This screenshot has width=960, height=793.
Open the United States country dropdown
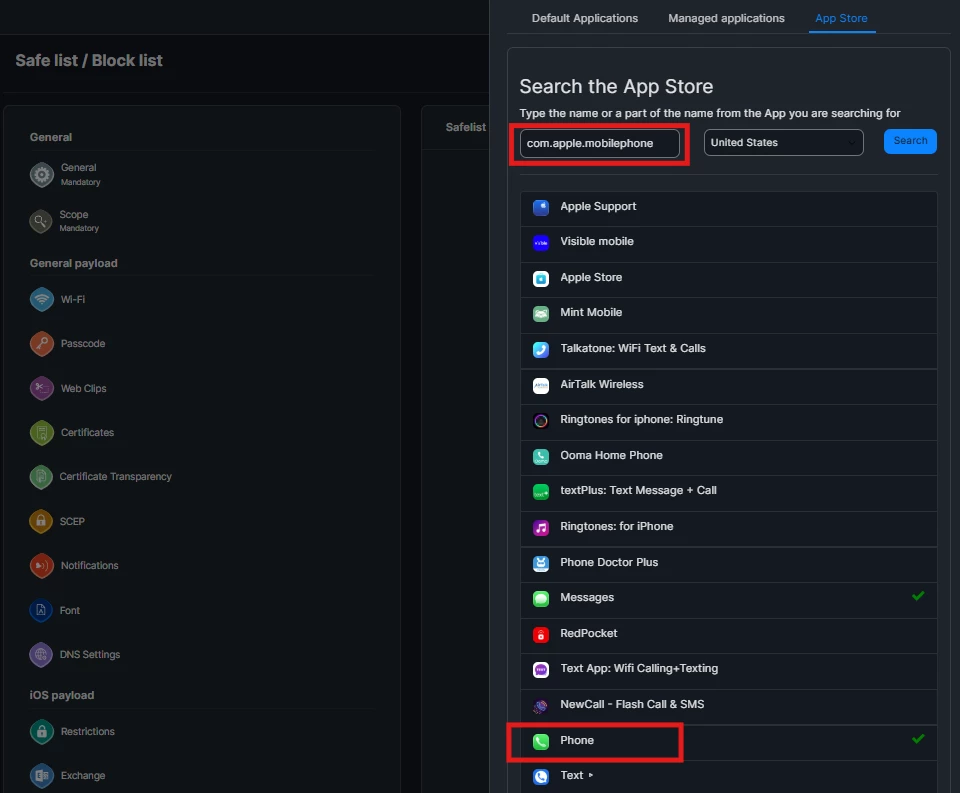tap(783, 142)
